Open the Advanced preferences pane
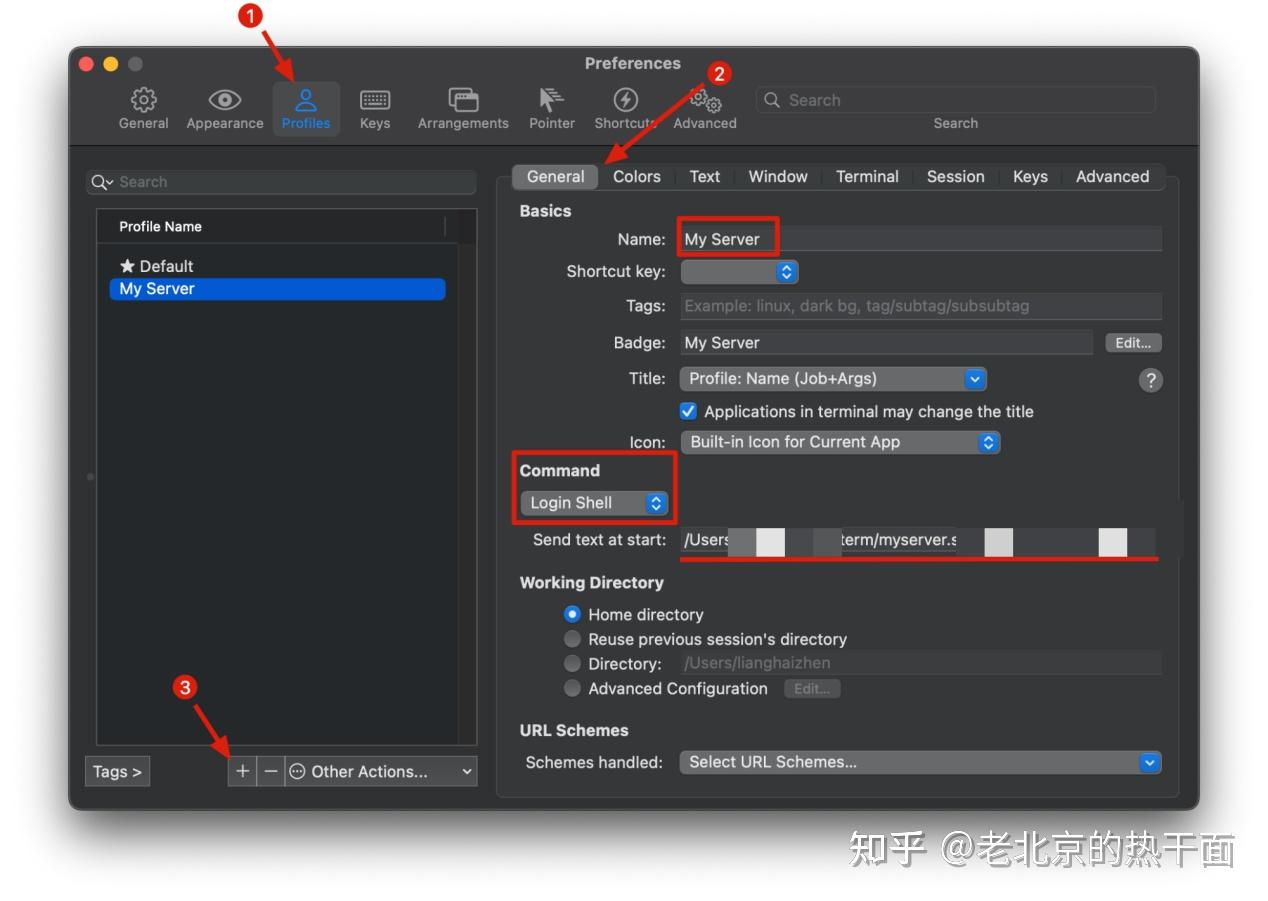 tap(704, 108)
